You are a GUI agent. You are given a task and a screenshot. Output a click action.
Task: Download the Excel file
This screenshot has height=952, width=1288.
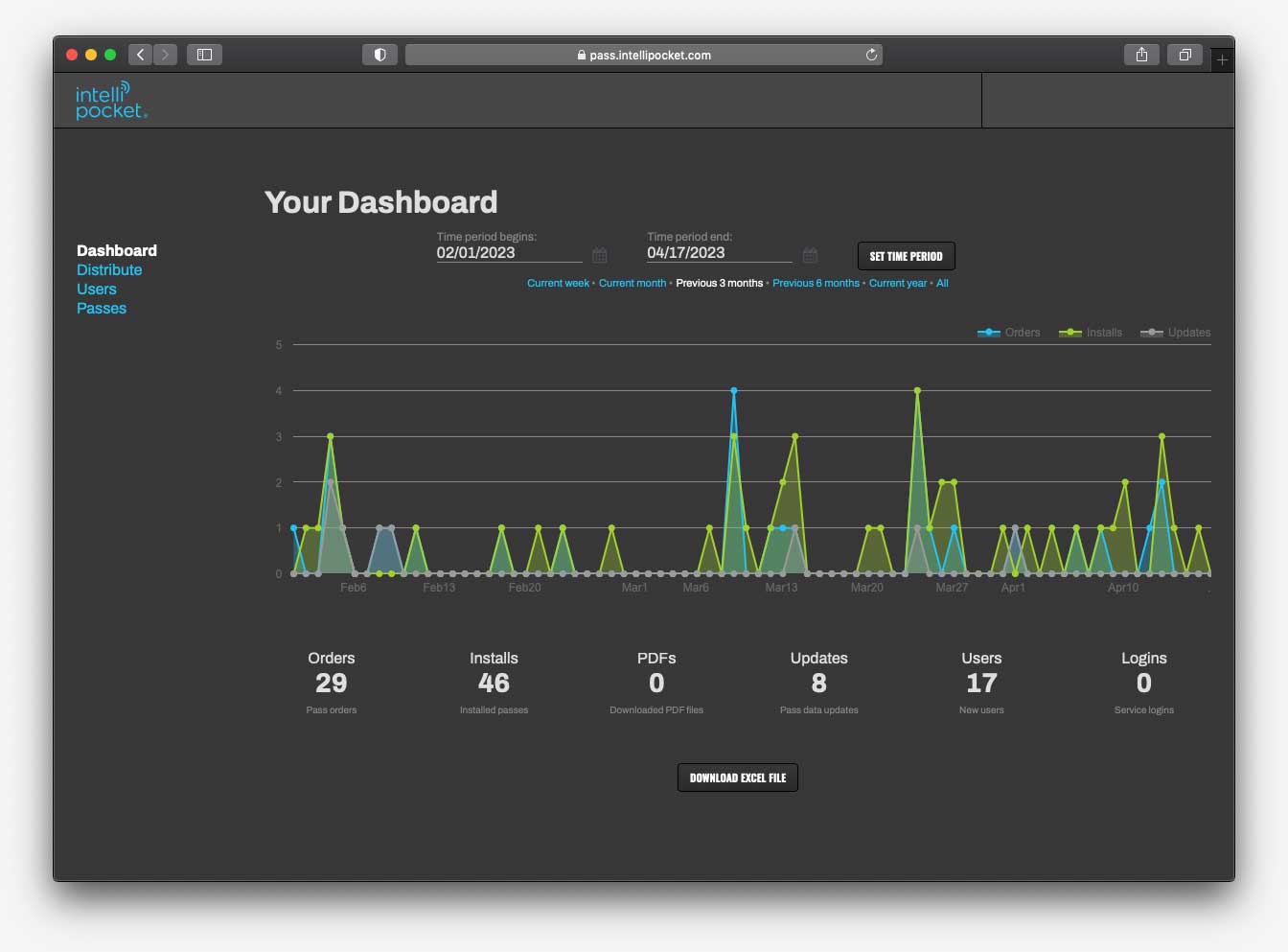point(737,778)
